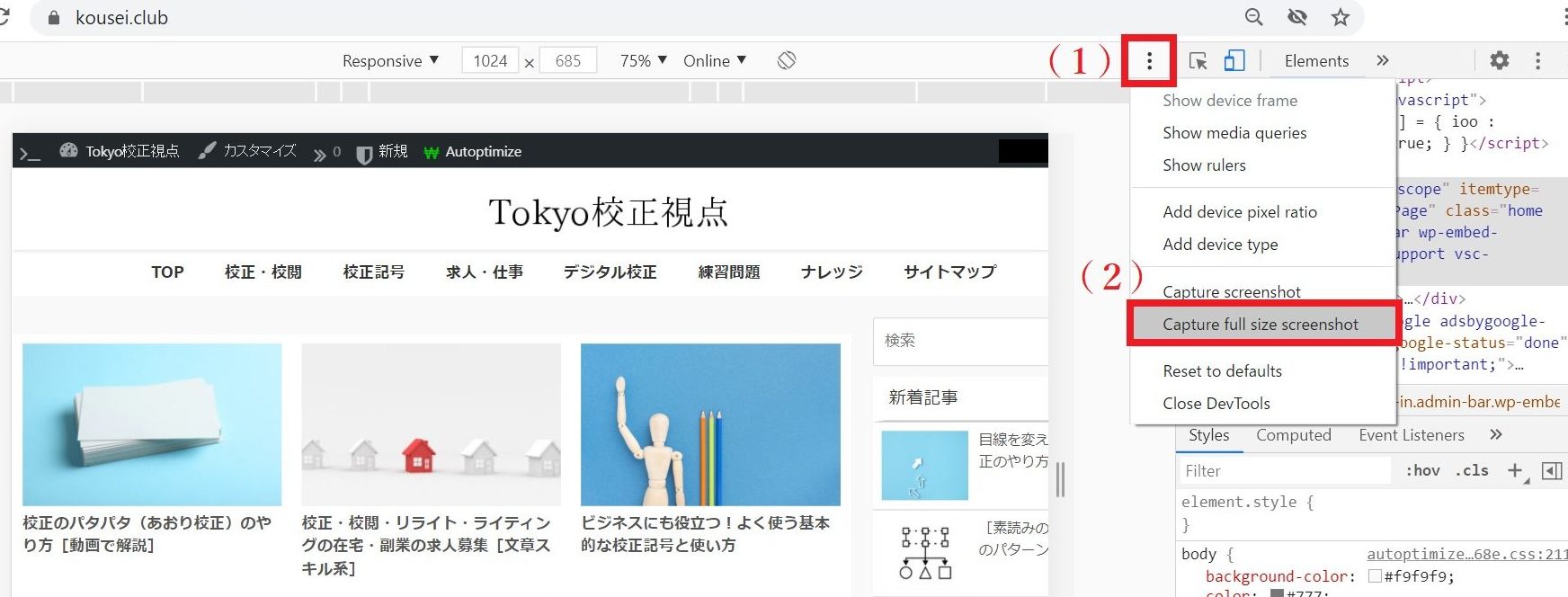Open the サイトマップ navigation item
This screenshot has width=1568, height=597.
949,272
